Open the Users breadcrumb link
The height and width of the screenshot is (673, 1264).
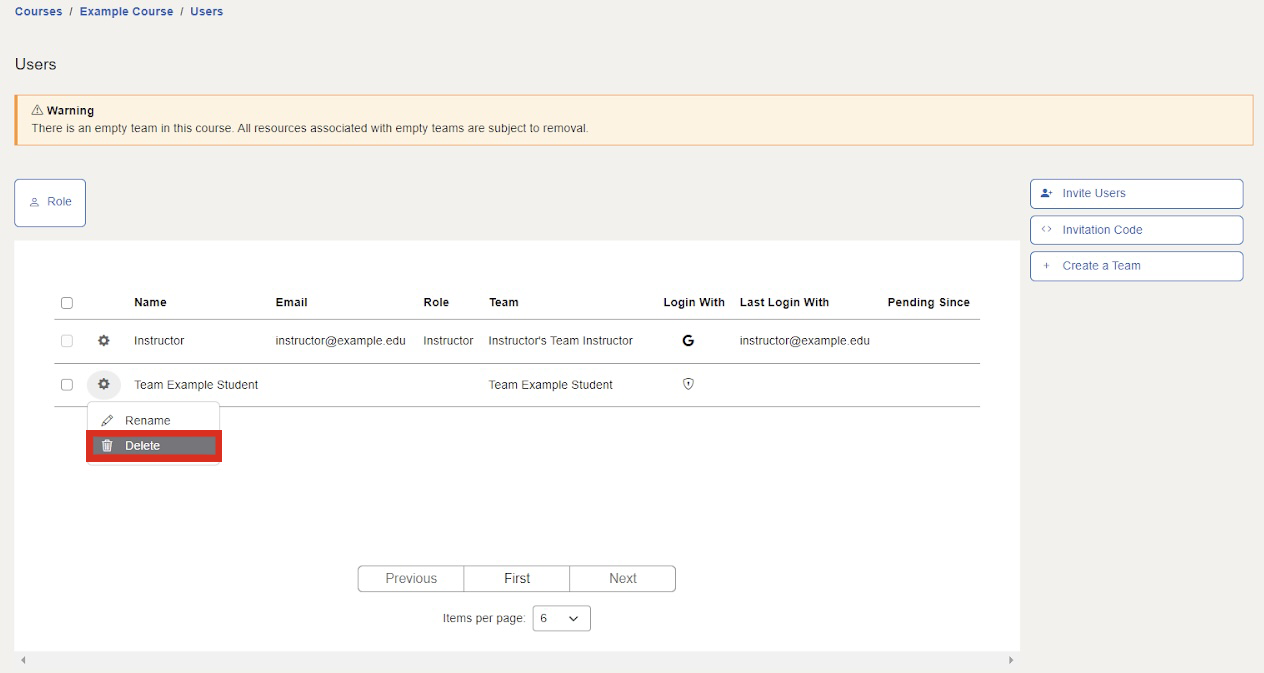(x=206, y=12)
